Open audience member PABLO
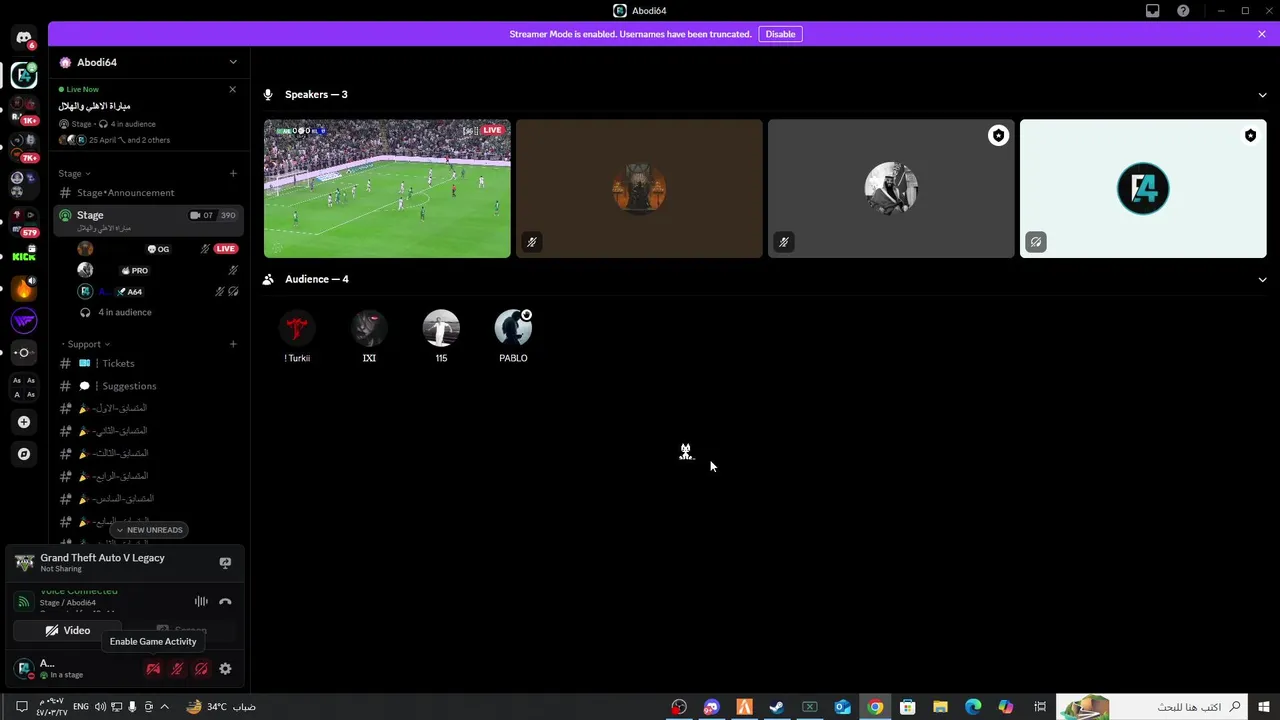This screenshot has width=1280, height=720. pyautogui.click(x=513, y=336)
